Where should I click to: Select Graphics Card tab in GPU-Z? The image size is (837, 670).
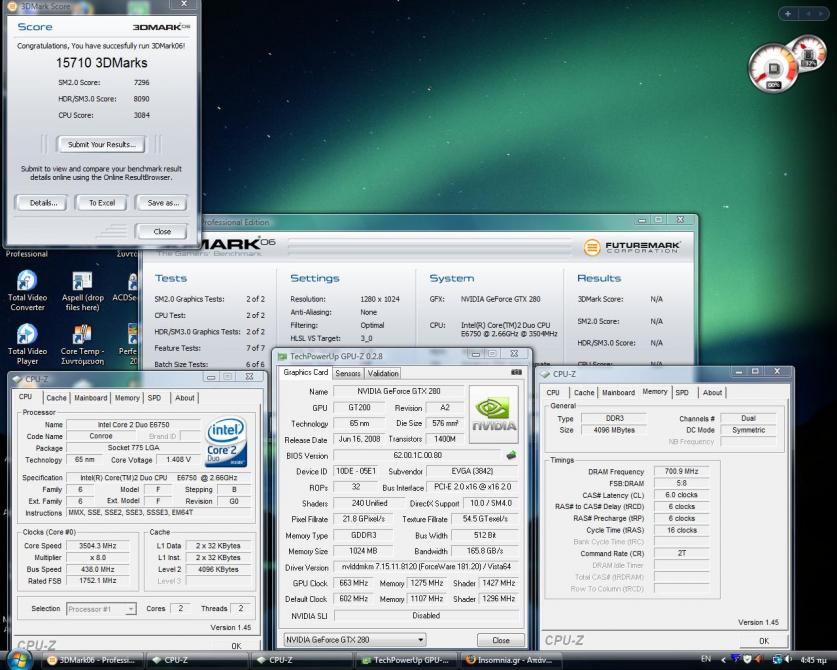click(x=305, y=372)
